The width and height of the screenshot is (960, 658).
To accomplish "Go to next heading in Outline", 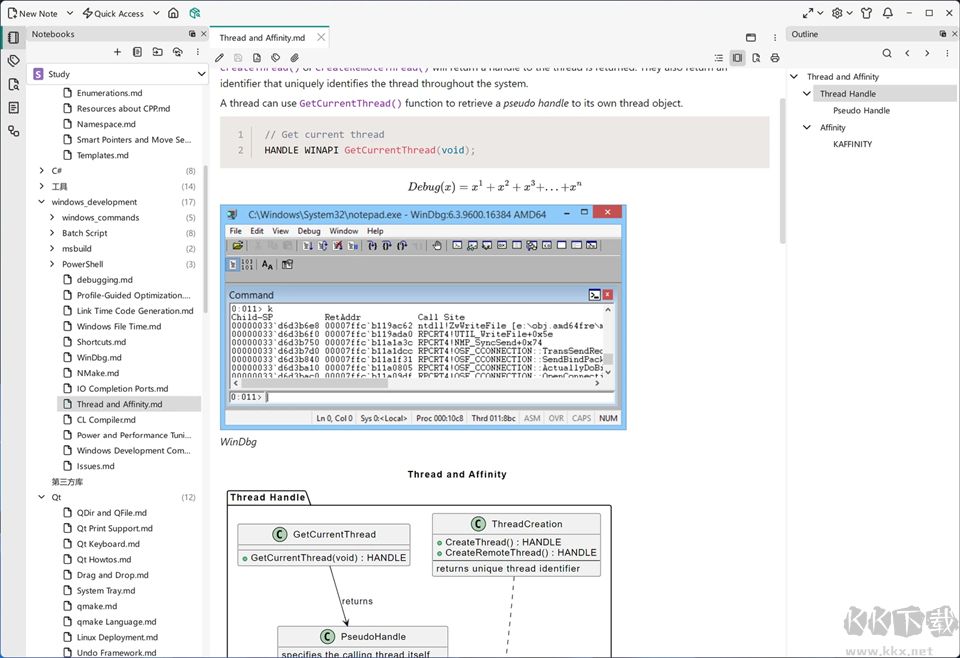I will tap(927, 53).
